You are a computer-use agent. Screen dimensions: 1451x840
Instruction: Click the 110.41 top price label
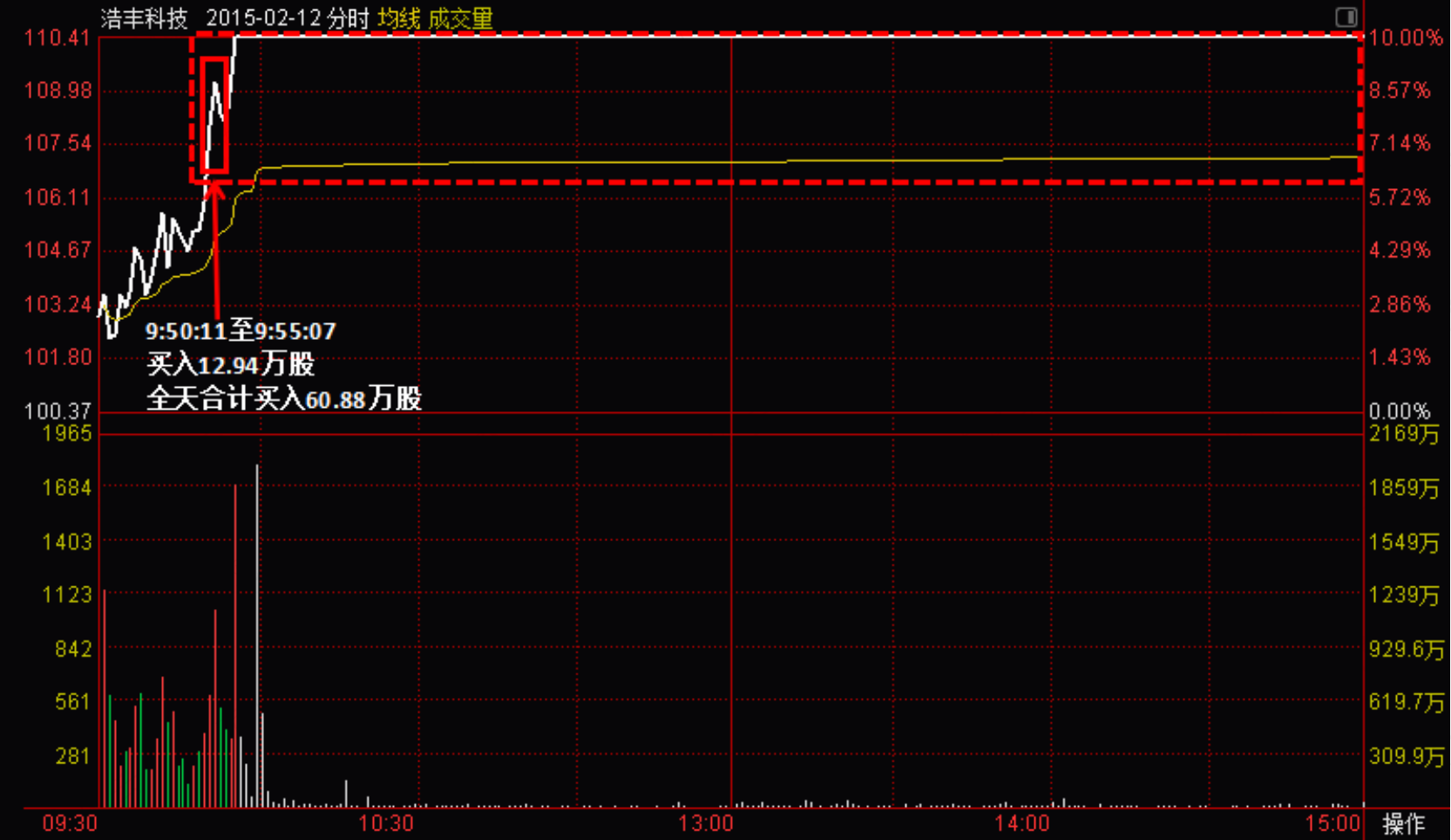(x=58, y=37)
